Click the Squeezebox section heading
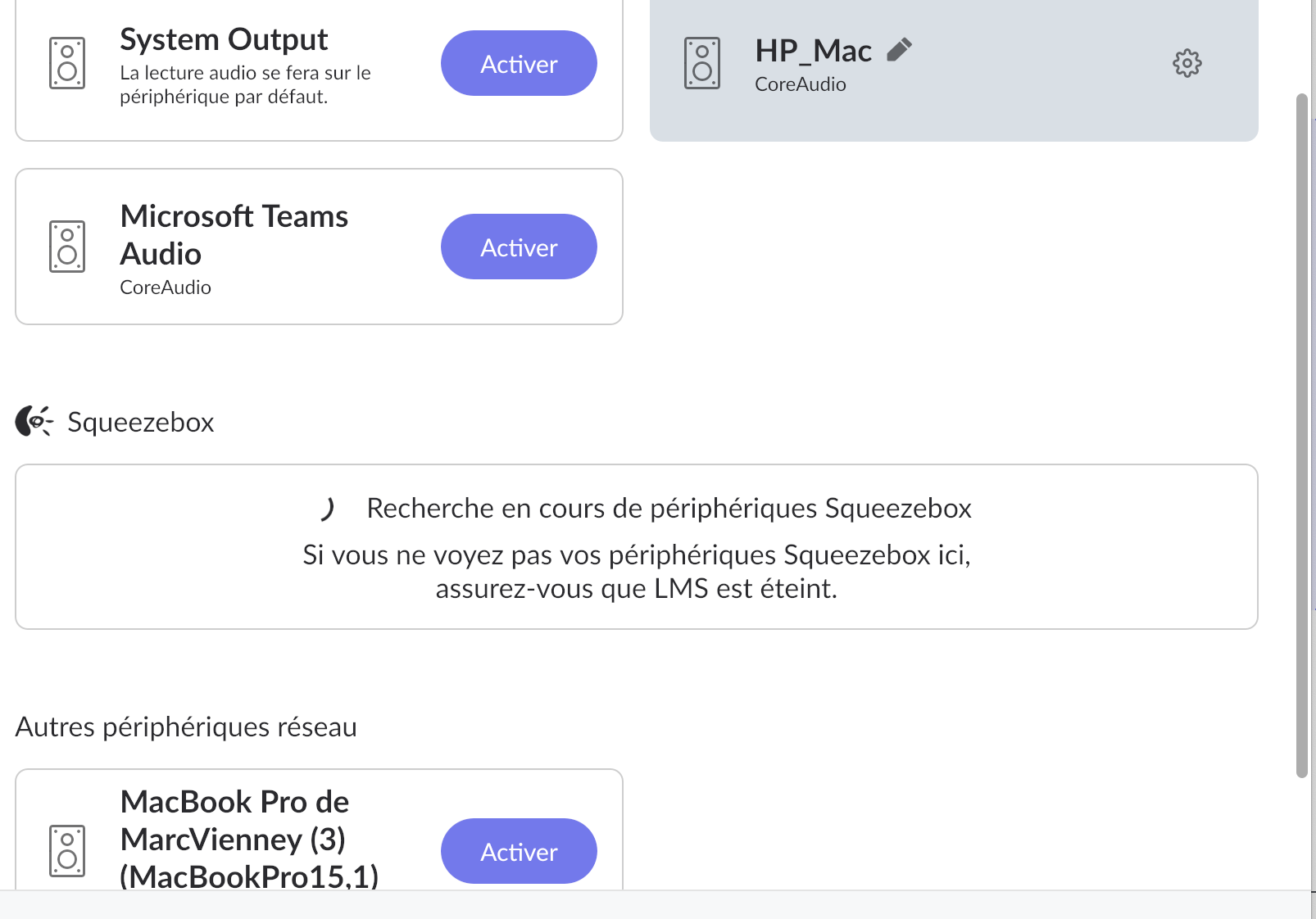Viewport: 1316px width, 919px height. (x=140, y=422)
